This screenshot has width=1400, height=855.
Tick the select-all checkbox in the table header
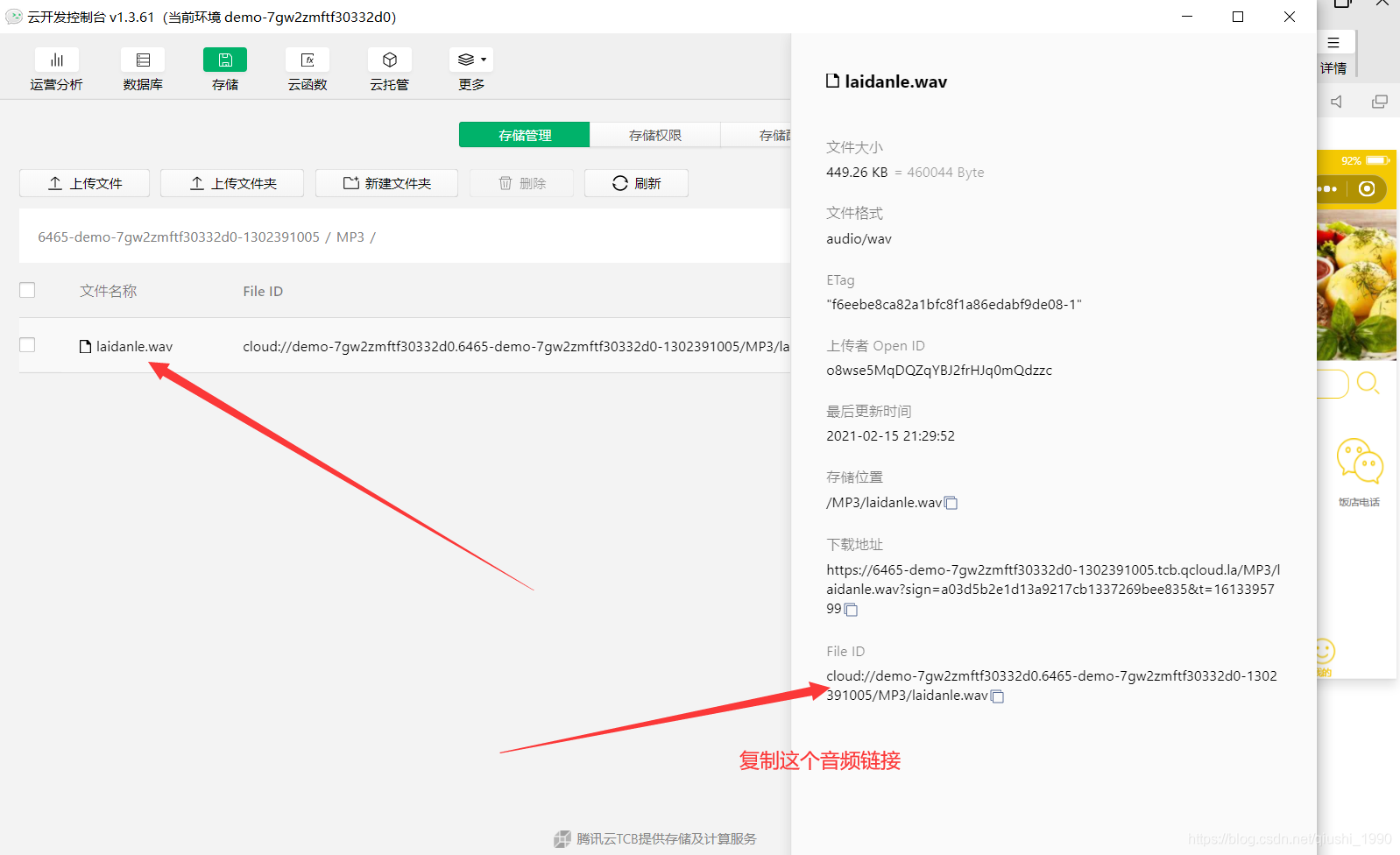[27, 290]
